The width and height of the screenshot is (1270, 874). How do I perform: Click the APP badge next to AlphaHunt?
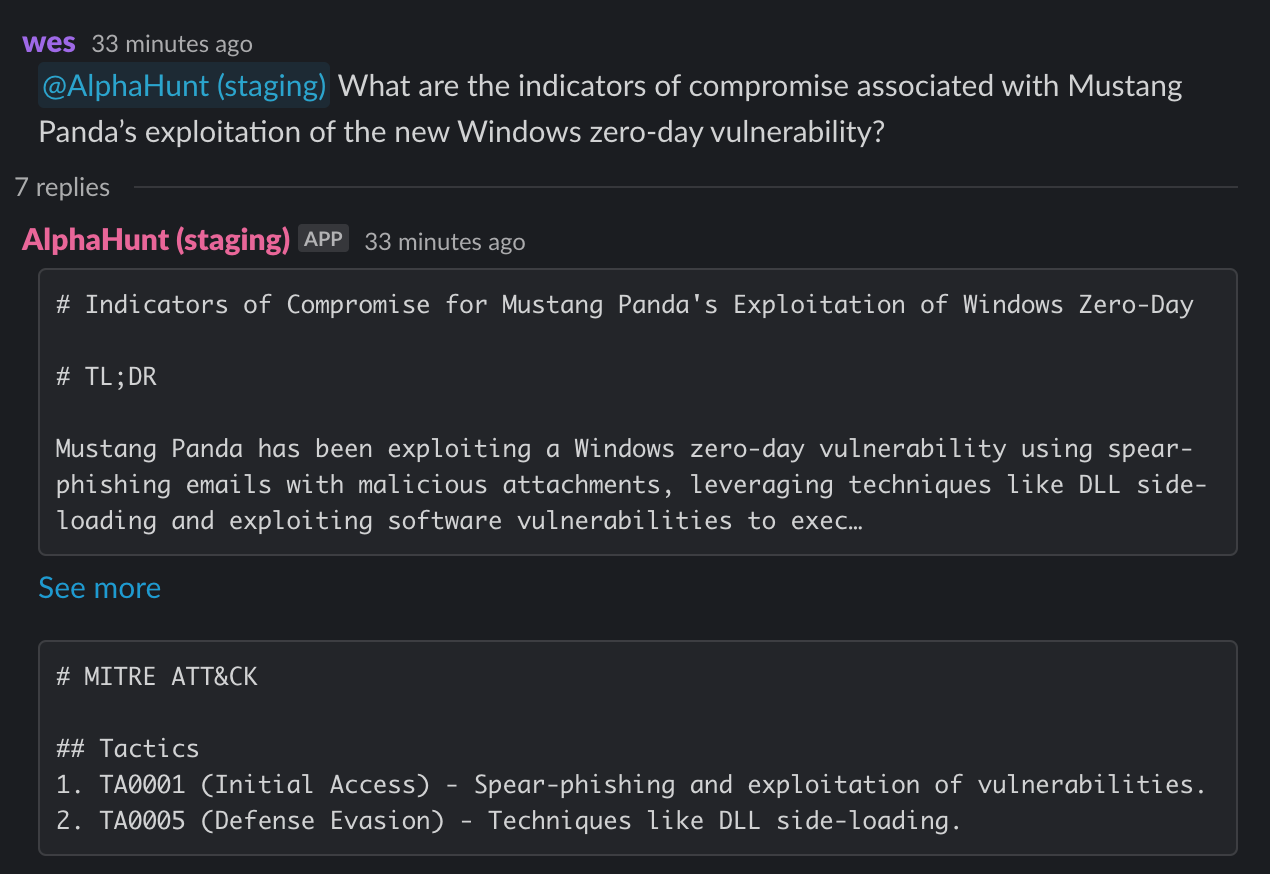tap(323, 239)
